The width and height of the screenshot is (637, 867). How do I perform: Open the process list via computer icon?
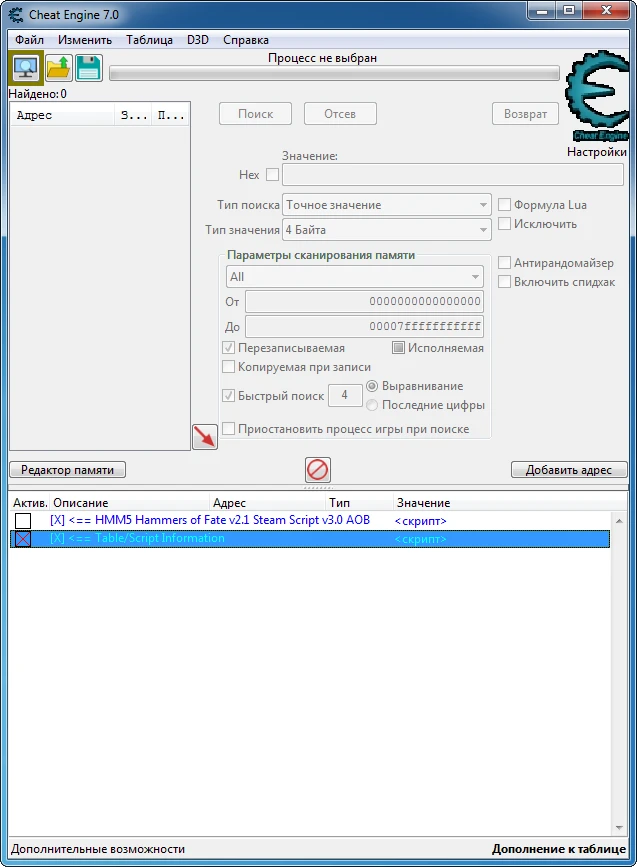(26, 68)
